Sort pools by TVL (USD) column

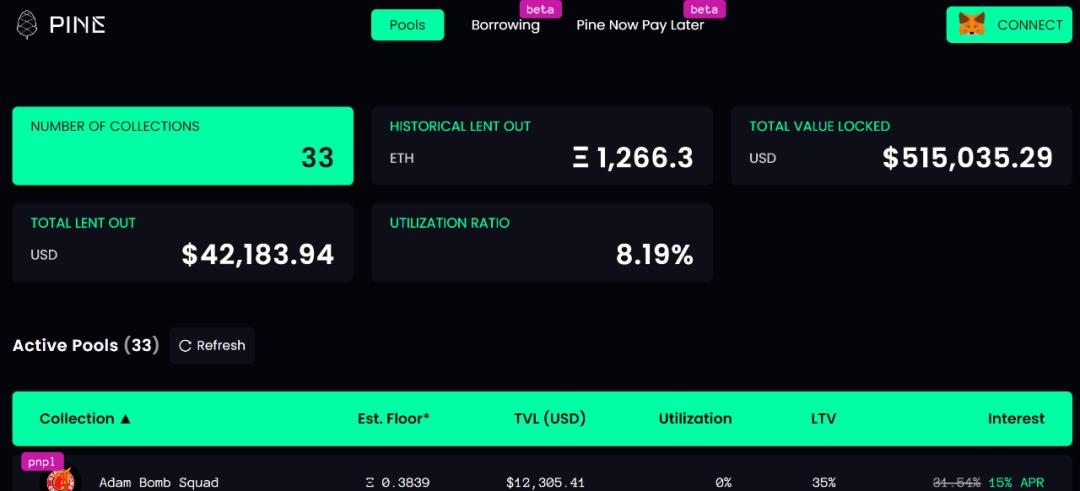(549, 419)
